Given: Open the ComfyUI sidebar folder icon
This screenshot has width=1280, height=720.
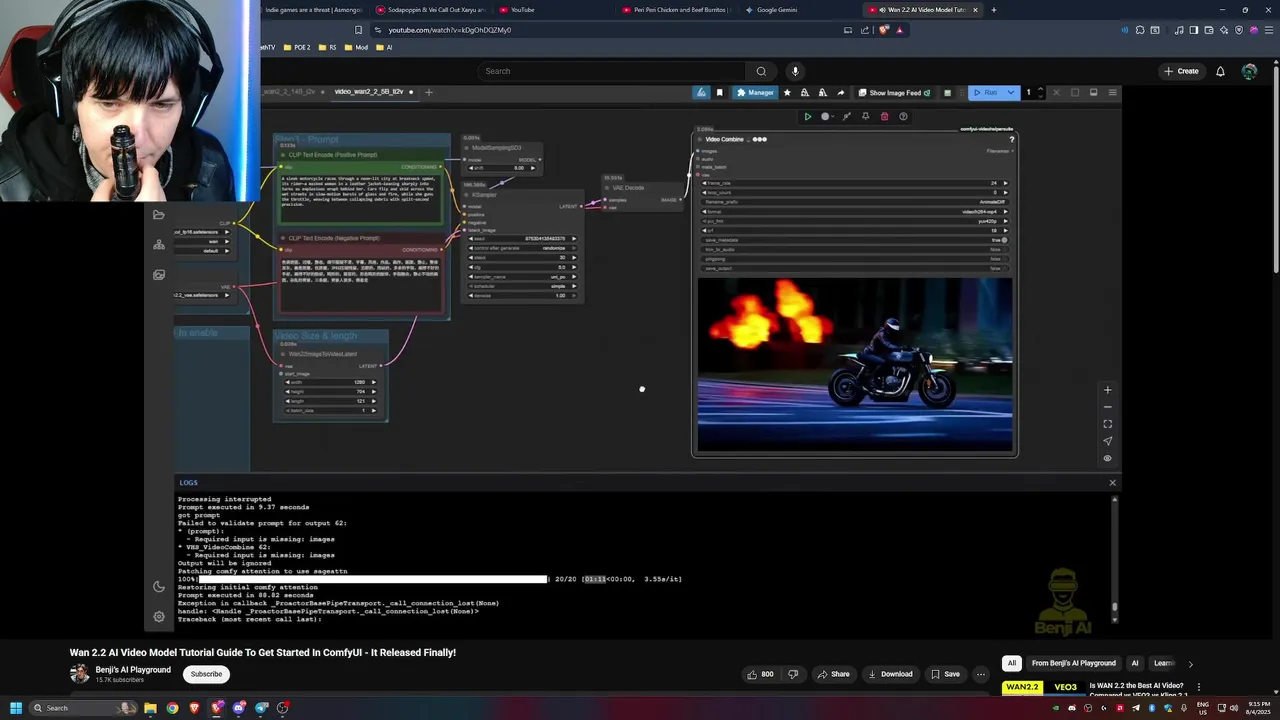Looking at the screenshot, I should (x=159, y=215).
